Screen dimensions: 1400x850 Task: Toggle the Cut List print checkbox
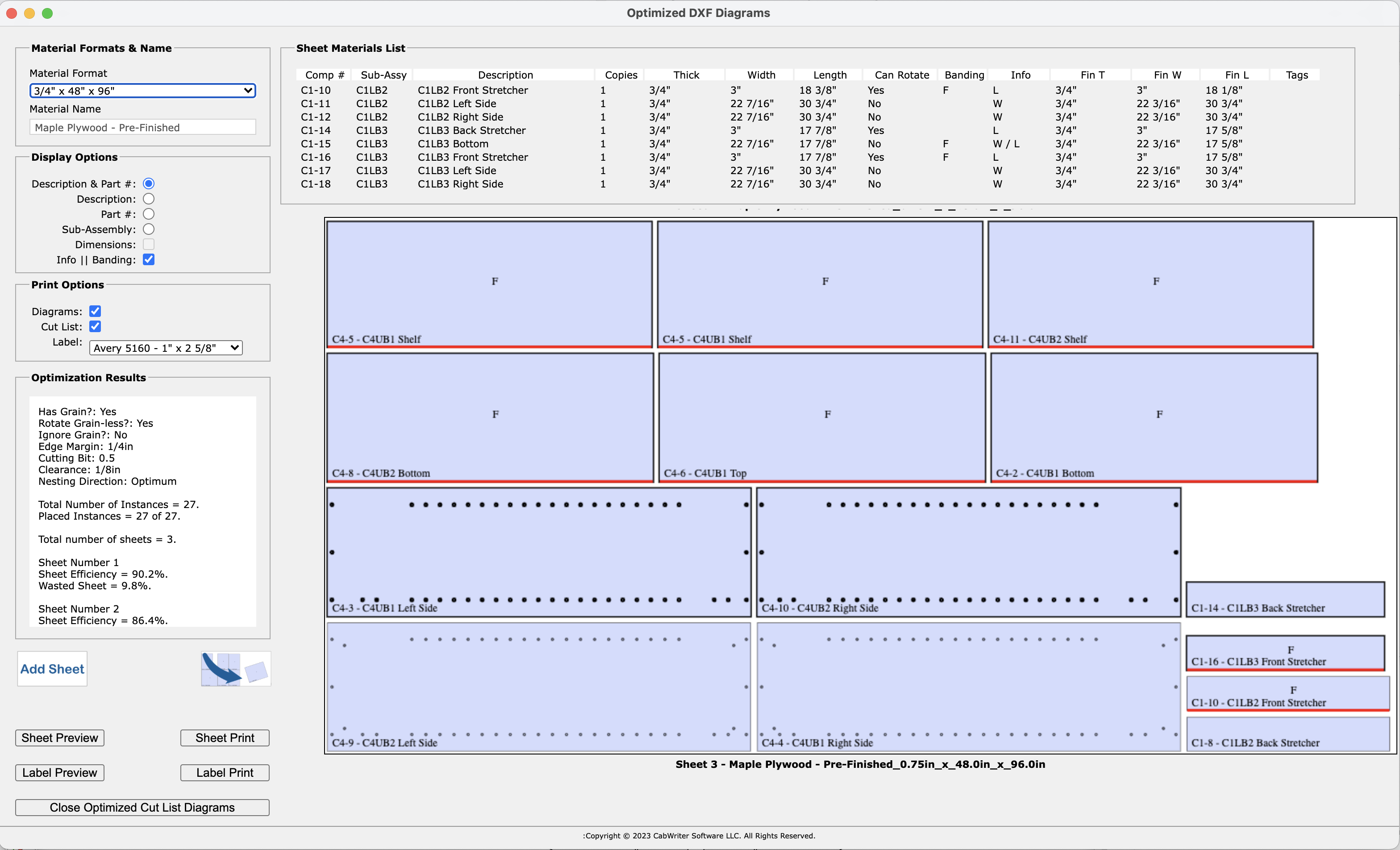(x=95, y=327)
